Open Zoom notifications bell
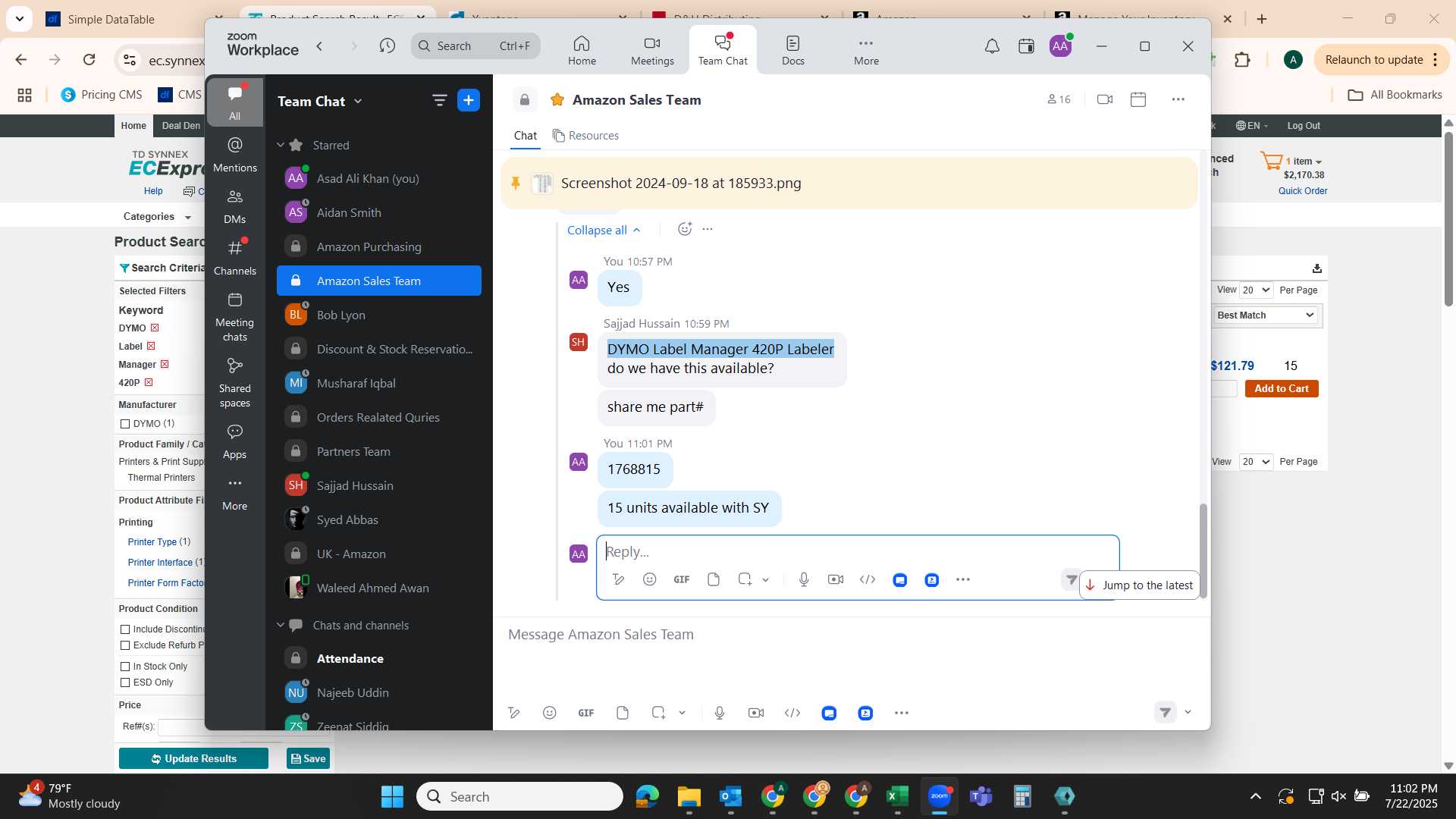1456x819 pixels. 992,46
